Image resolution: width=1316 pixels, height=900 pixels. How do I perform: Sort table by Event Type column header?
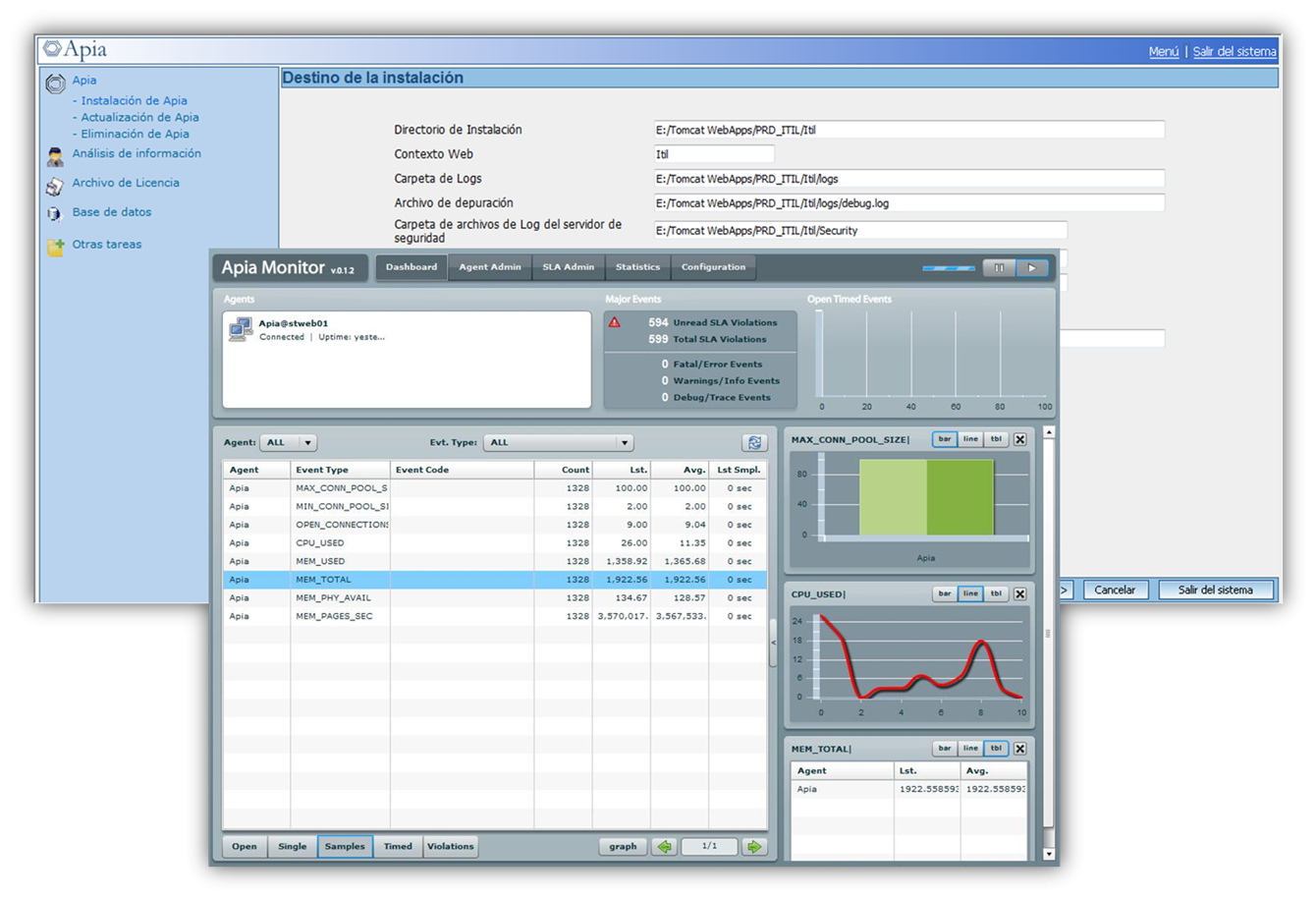(x=340, y=470)
